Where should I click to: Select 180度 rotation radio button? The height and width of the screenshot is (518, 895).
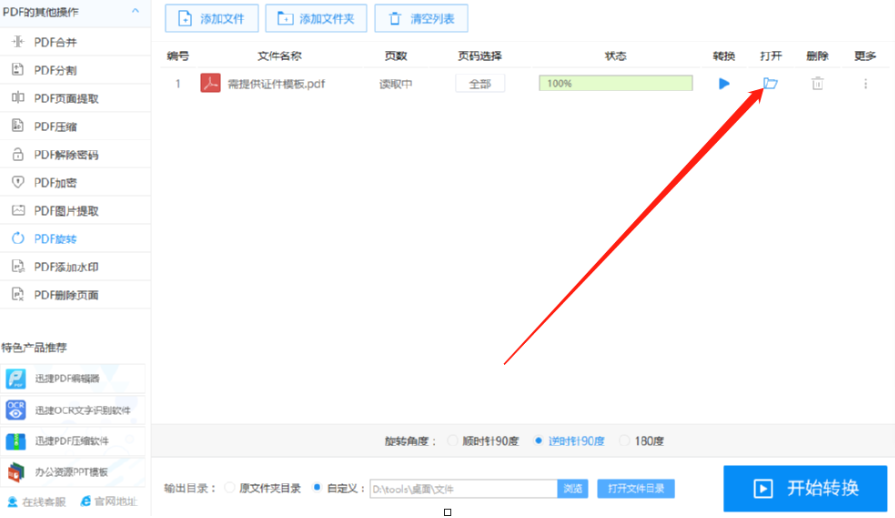(x=624, y=440)
